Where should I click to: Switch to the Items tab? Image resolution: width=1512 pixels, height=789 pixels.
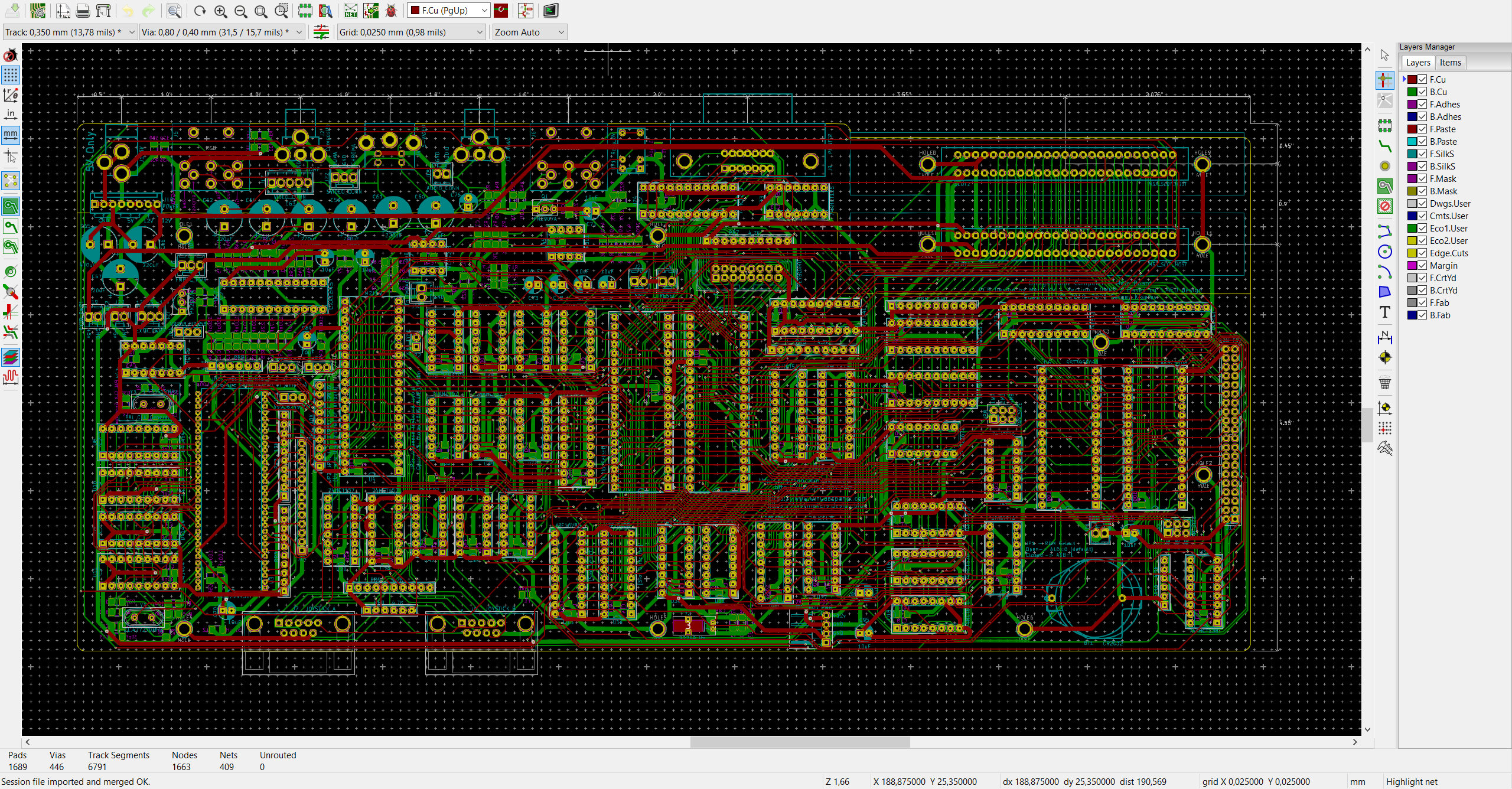(x=1450, y=63)
